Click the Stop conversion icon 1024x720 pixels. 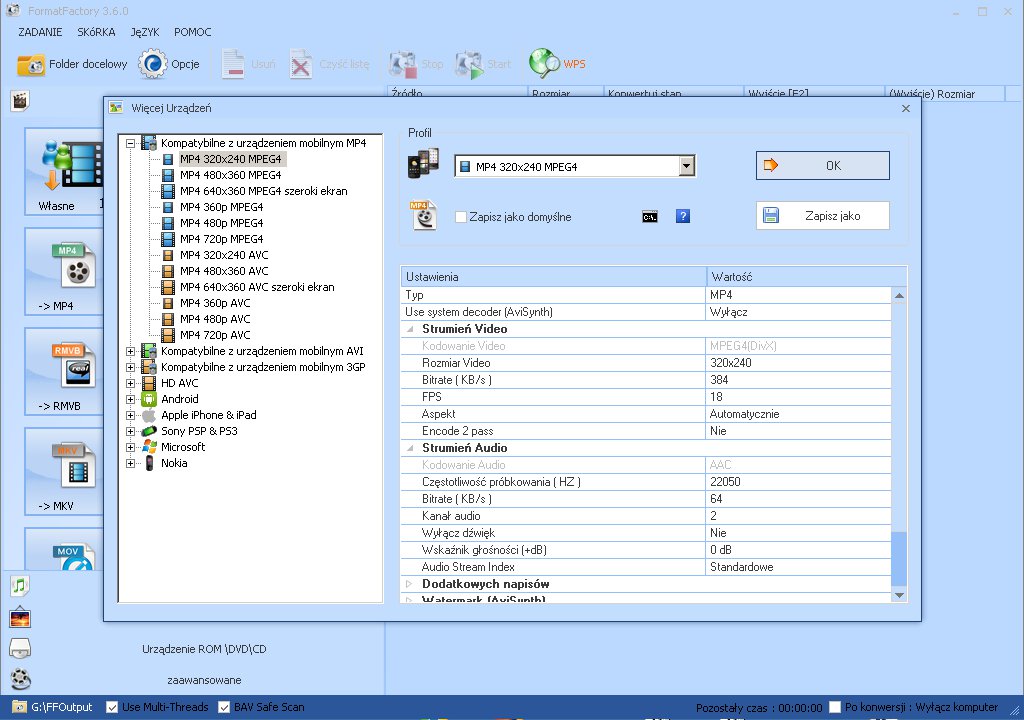(x=402, y=64)
